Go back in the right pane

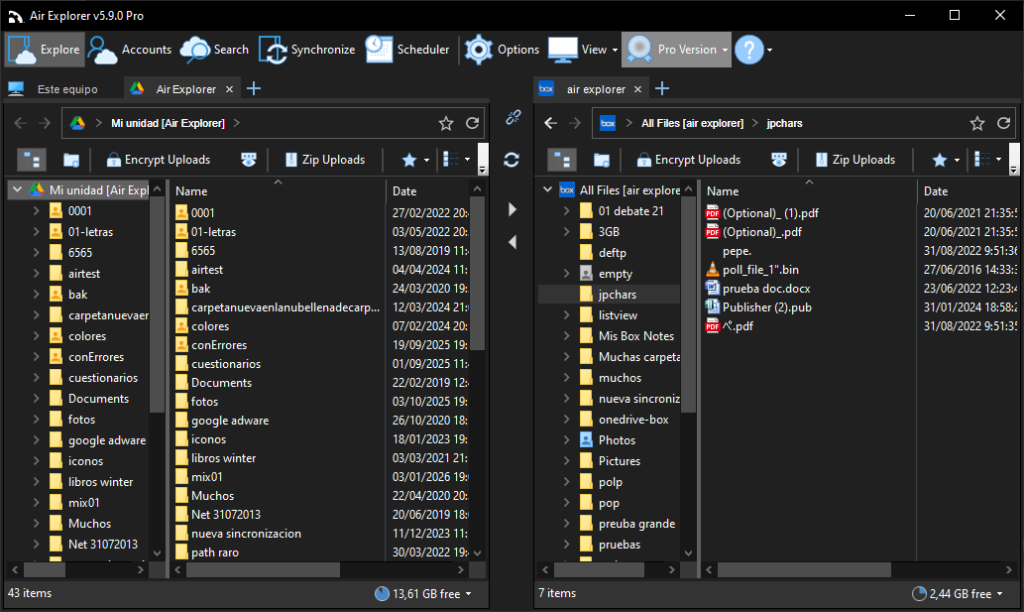551,123
